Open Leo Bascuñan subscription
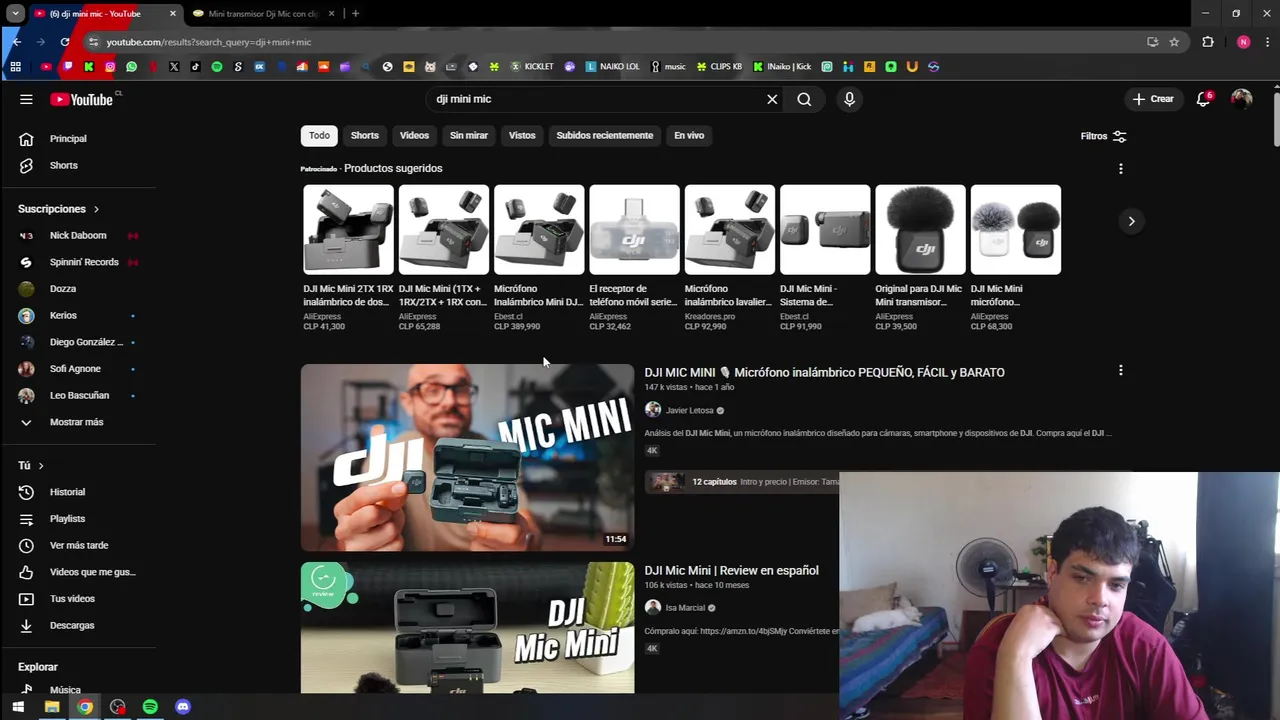1280x720 pixels. pos(78,395)
